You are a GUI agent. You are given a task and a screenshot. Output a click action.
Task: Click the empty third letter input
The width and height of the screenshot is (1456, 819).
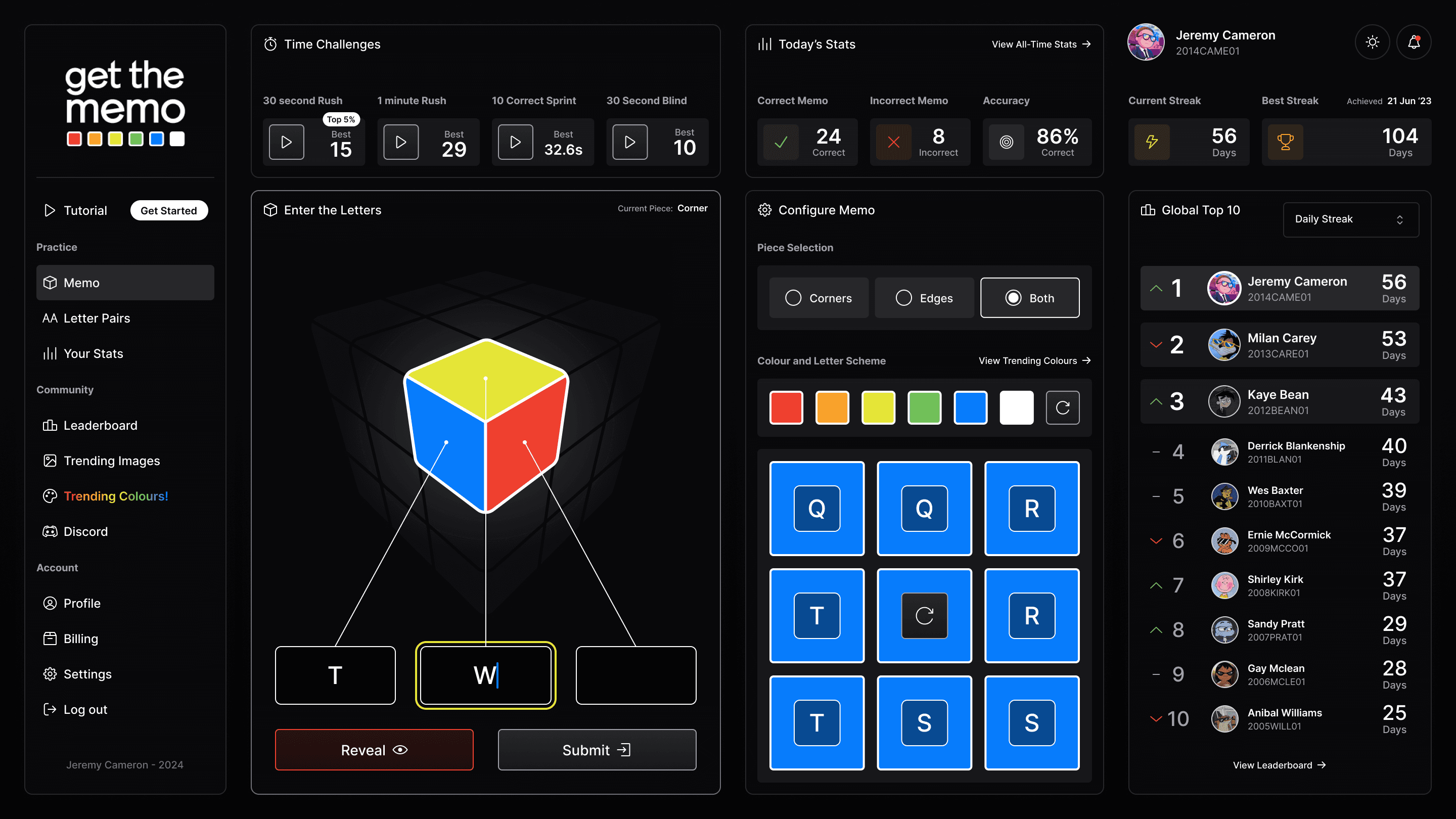coord(636,675)
